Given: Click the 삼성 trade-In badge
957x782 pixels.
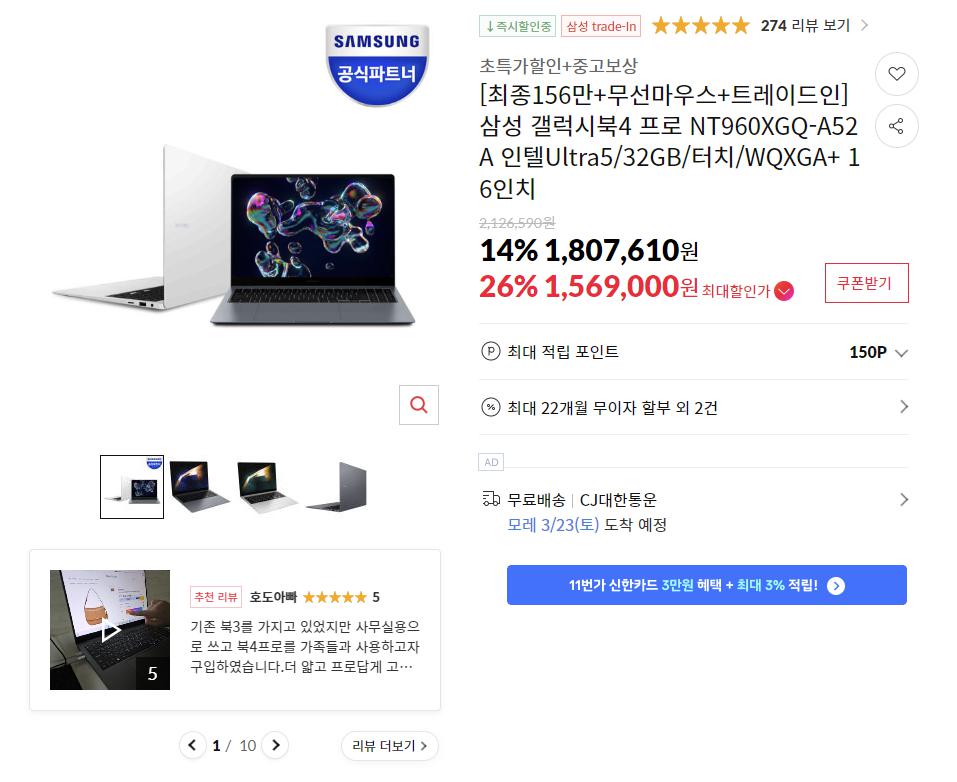Looking at the screenshot, I should coord(601,26).
